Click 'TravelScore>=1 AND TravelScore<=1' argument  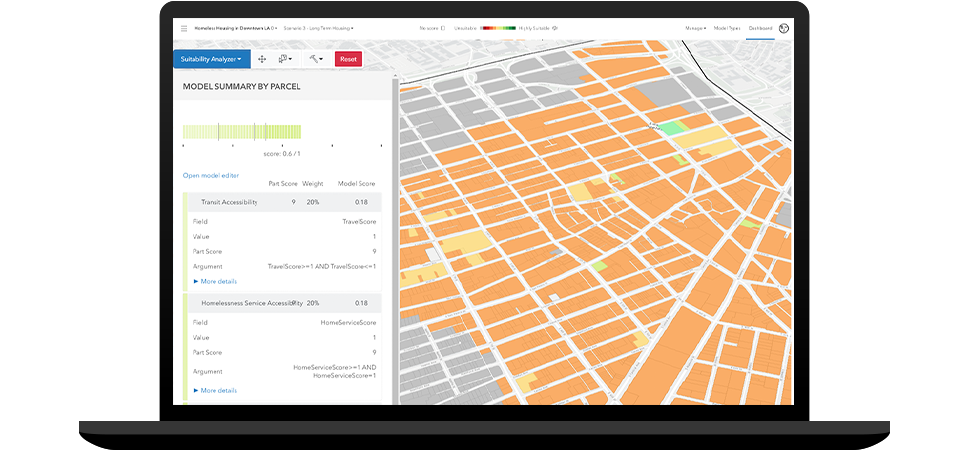pyautogui.click(x=322, y=266)
